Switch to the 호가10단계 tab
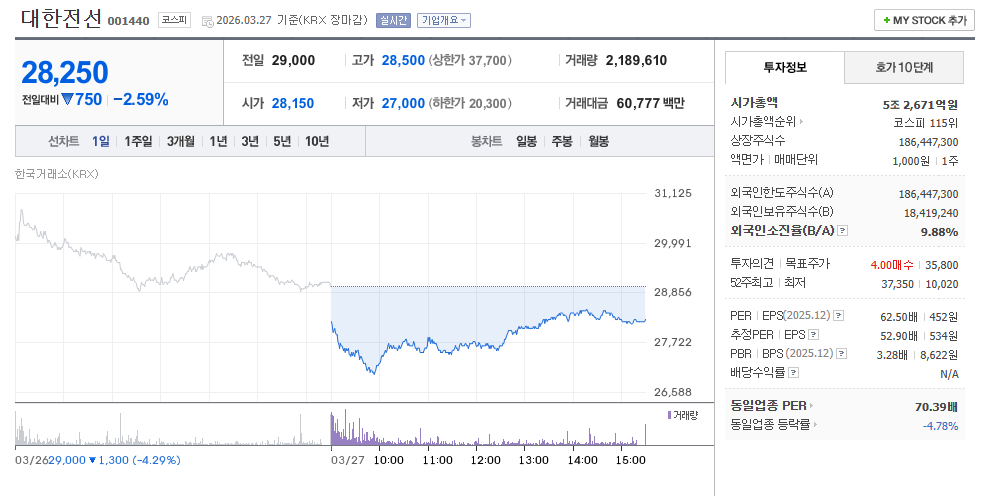 904,67
